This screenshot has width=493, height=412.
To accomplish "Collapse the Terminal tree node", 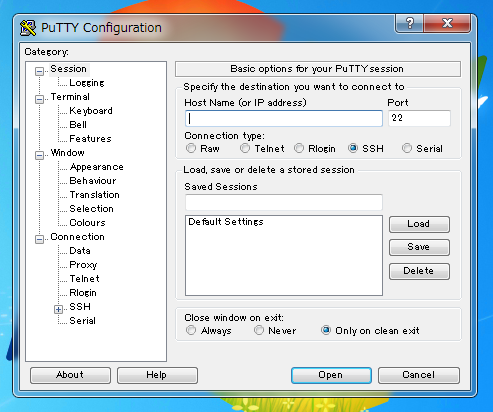I will coord(39,99).
